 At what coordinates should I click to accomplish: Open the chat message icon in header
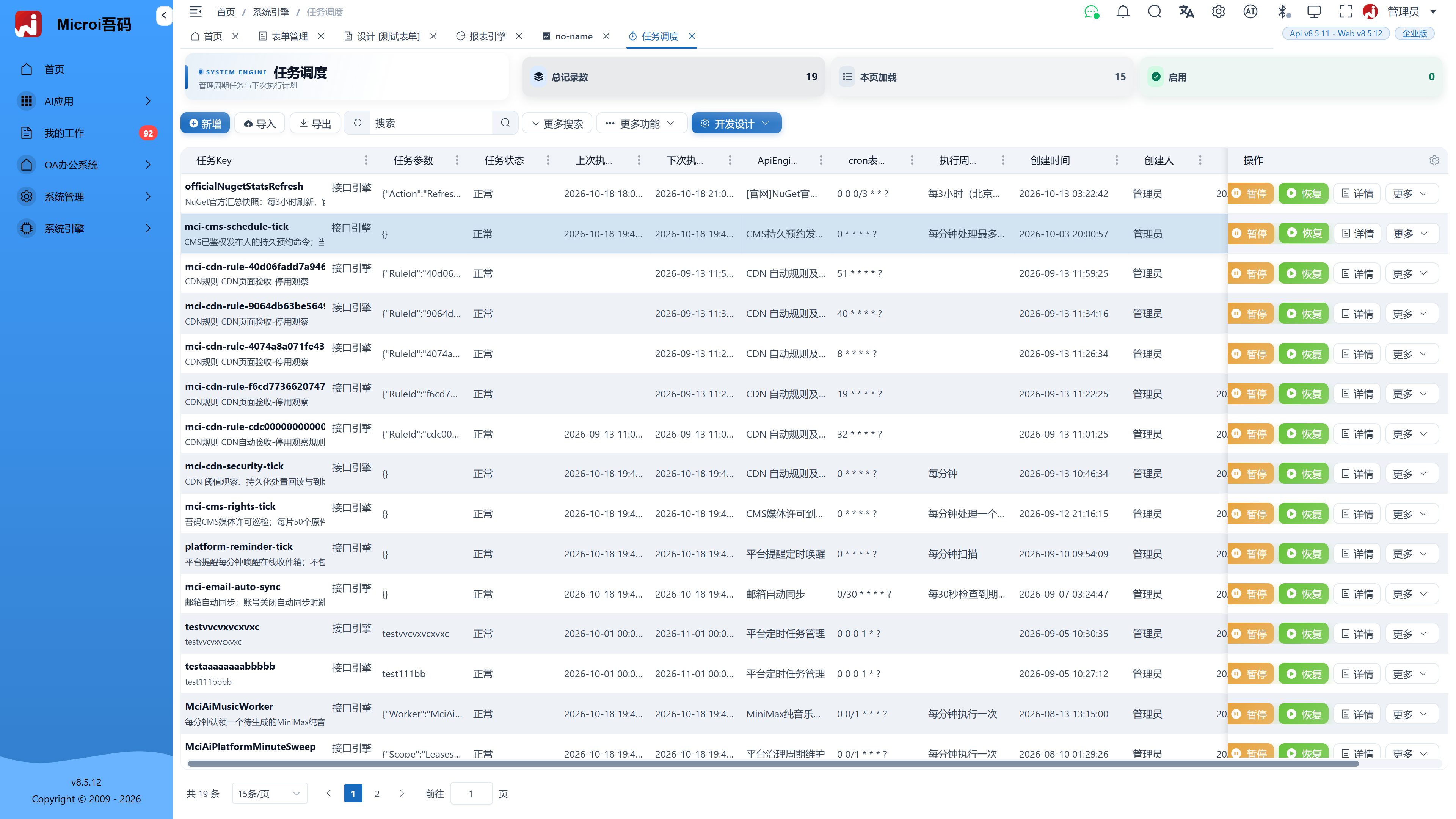(1091, 11)
